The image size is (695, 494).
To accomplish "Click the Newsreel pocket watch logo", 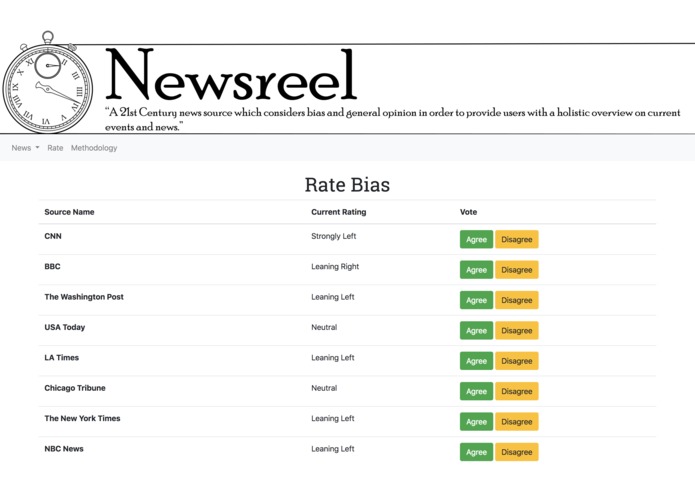I will (48, 82).
